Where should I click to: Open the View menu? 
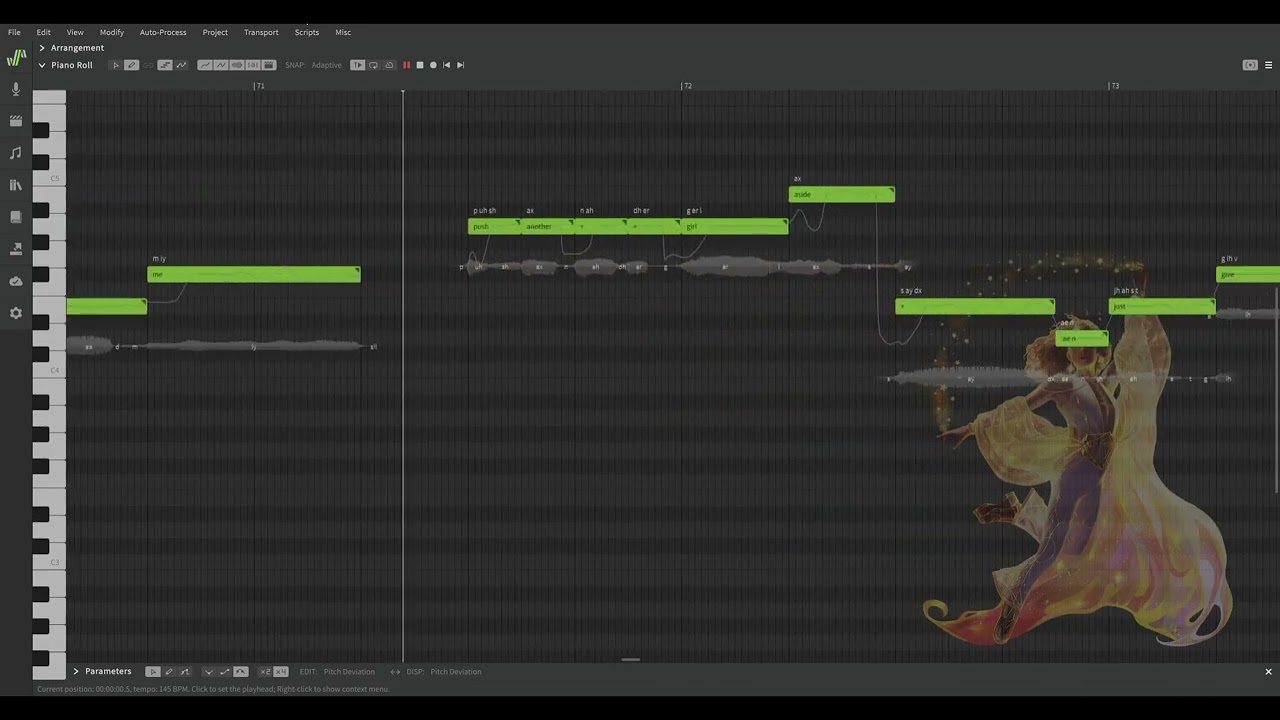75,32
